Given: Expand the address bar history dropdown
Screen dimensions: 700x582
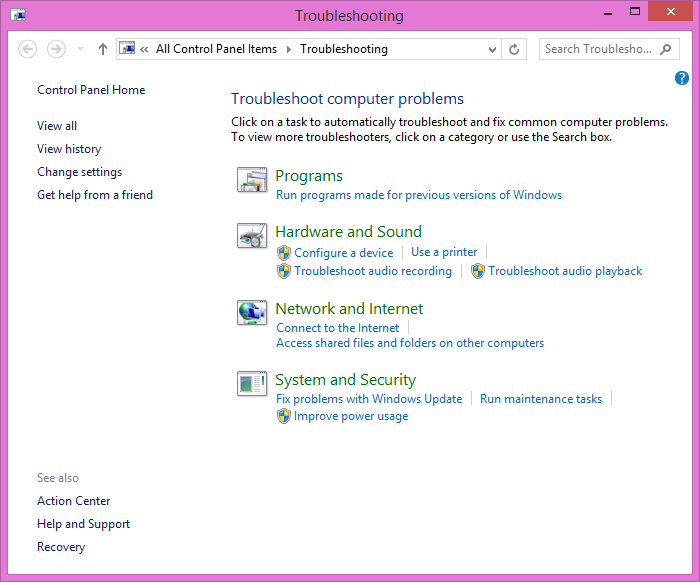Looking at the screenshot, I should (492, 49).
